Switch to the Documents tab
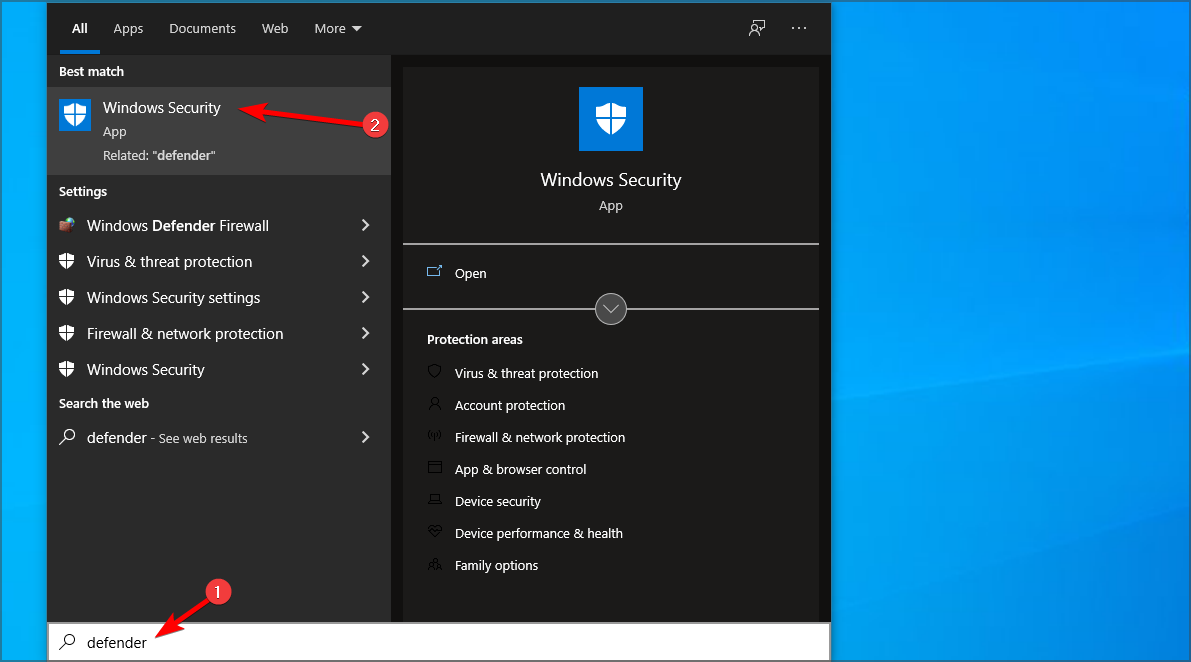The width and height of the screenshot is (1191, 662). [x=203, y=29]
